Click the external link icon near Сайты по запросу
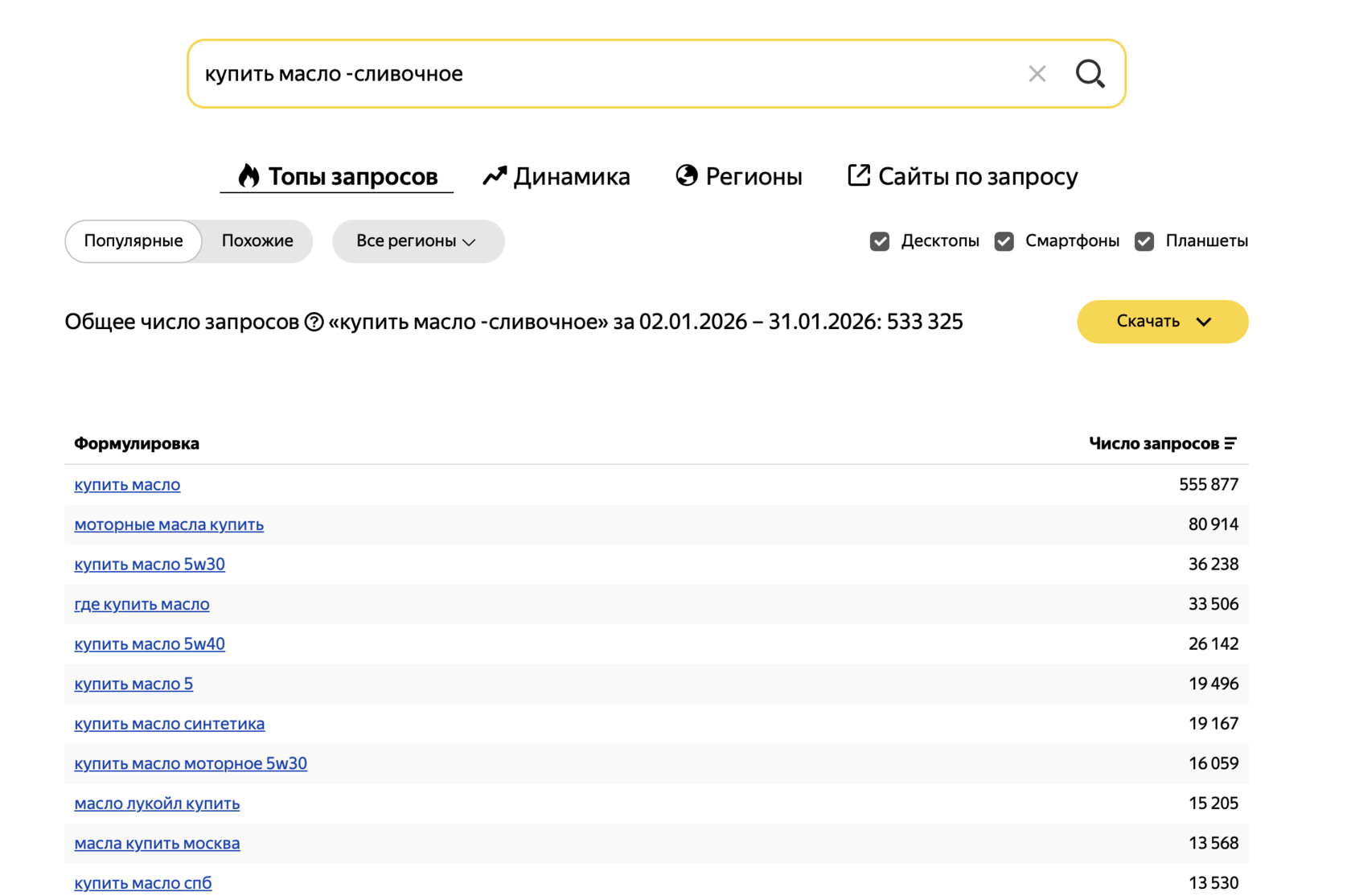1351x896 pixels. (x=858, y=175)
